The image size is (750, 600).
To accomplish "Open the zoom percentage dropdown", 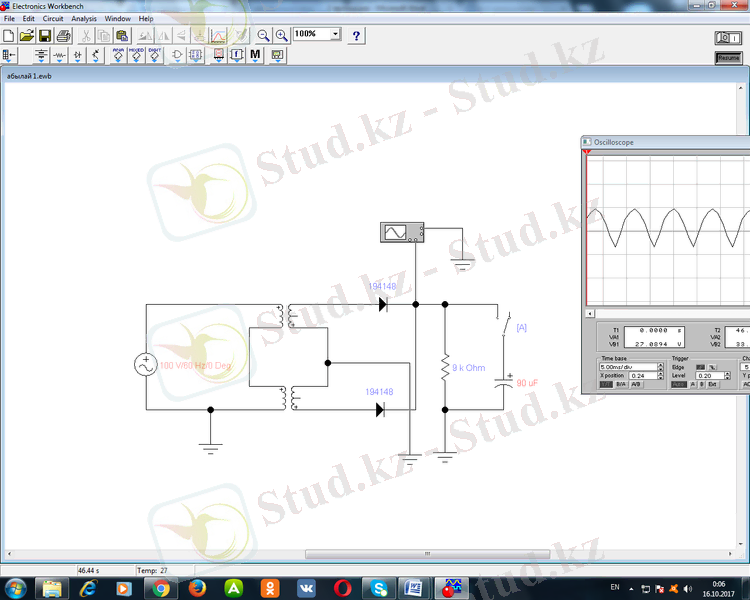I will pos(335,34).
